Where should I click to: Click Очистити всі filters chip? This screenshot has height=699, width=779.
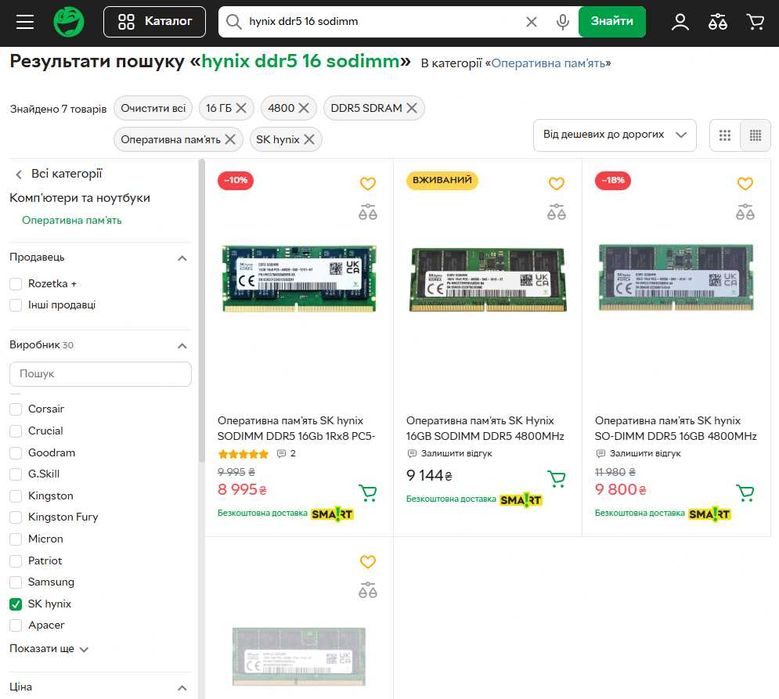pos(153,108)
